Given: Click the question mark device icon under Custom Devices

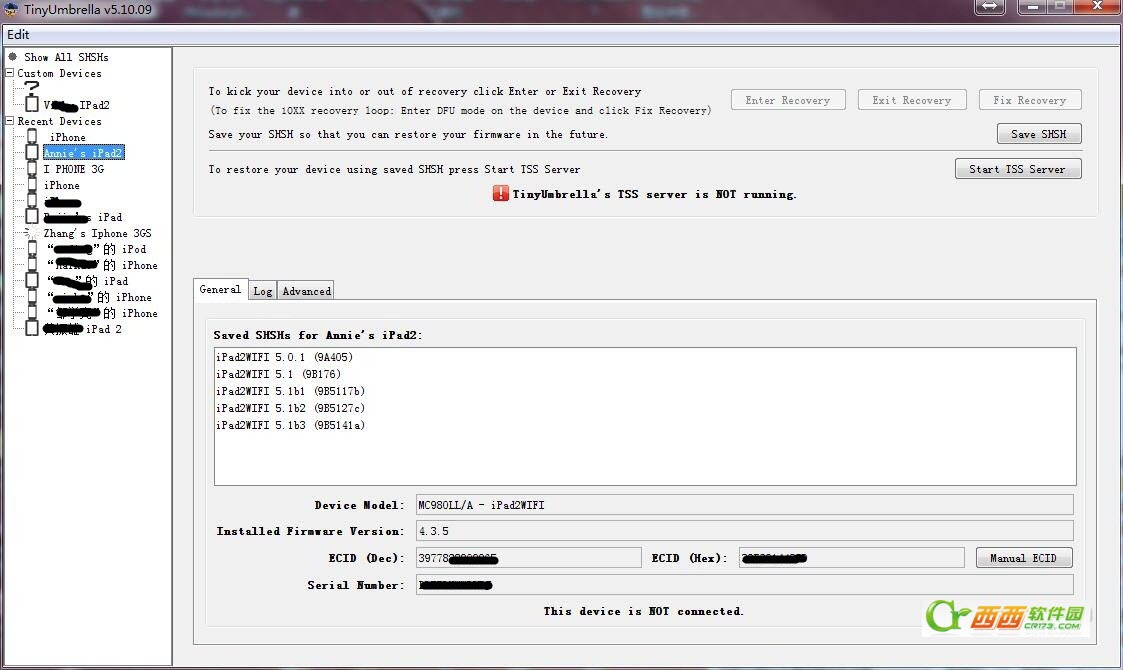Looking at the screenshot, I should point(32,87).
